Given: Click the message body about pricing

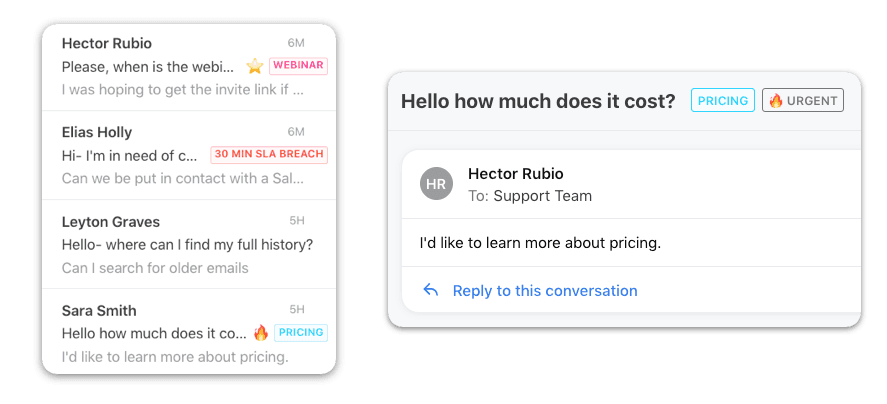Looking at the screenshot, I should 540,243.
